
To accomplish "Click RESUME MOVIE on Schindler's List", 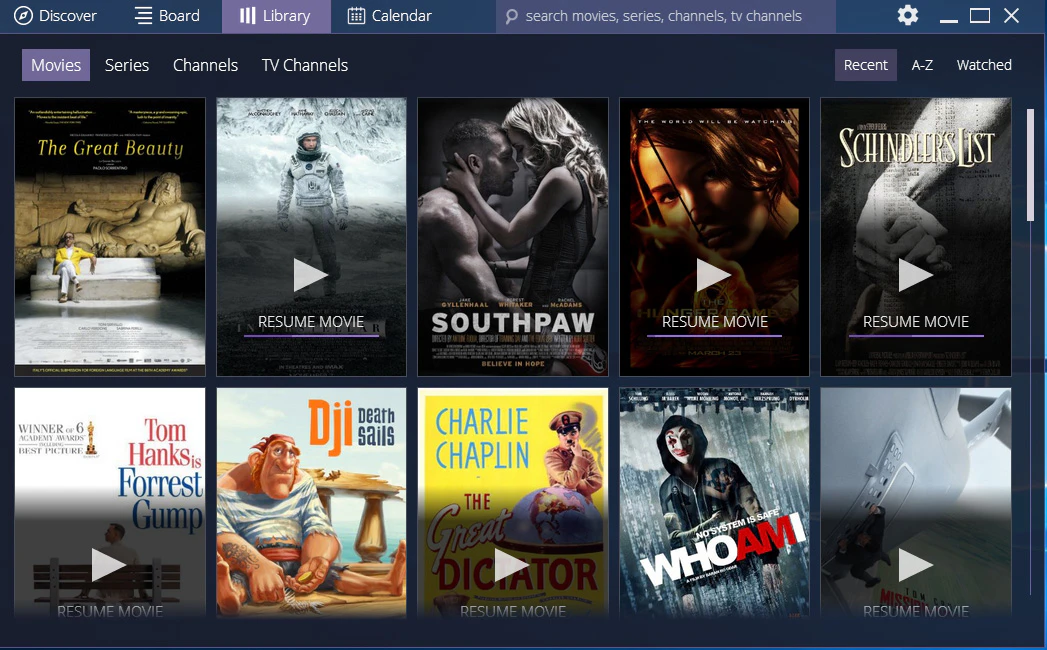I will pyautogui.click(x=915, y=322).
